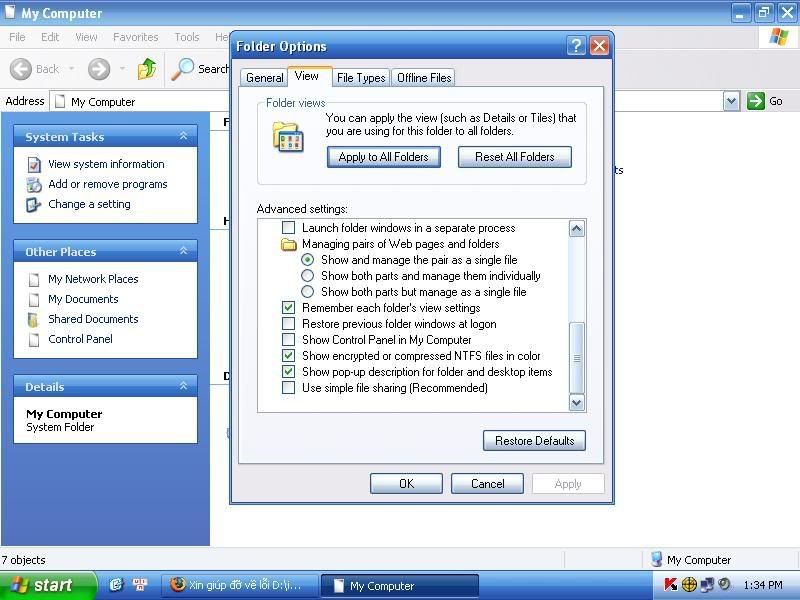Uncheck Show pop-up description for folder items

pos(288,372)
